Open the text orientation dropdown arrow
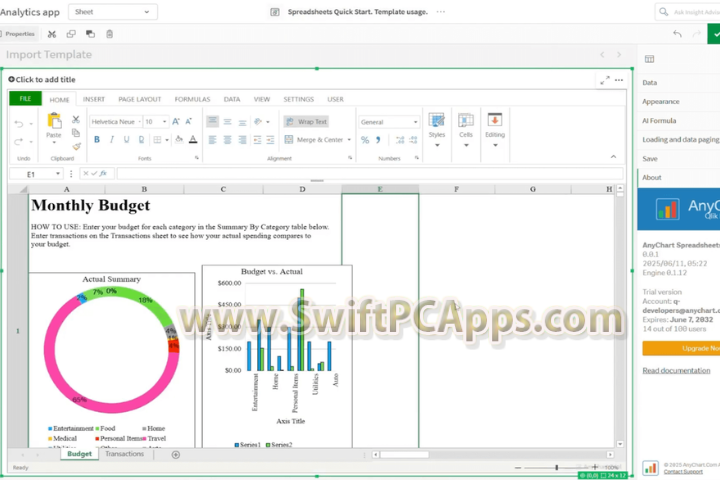 pos(268,122)
